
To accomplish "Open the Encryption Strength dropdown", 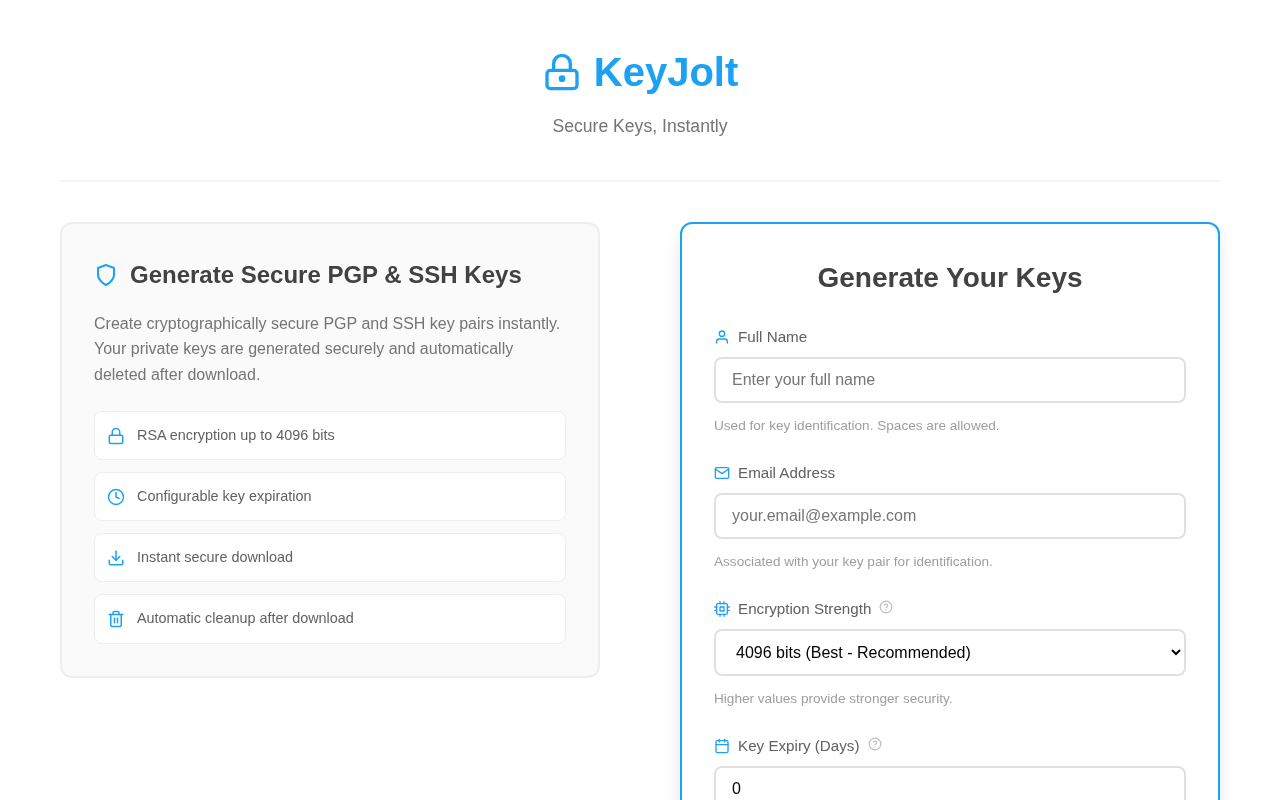I will (x=949, y=652).
